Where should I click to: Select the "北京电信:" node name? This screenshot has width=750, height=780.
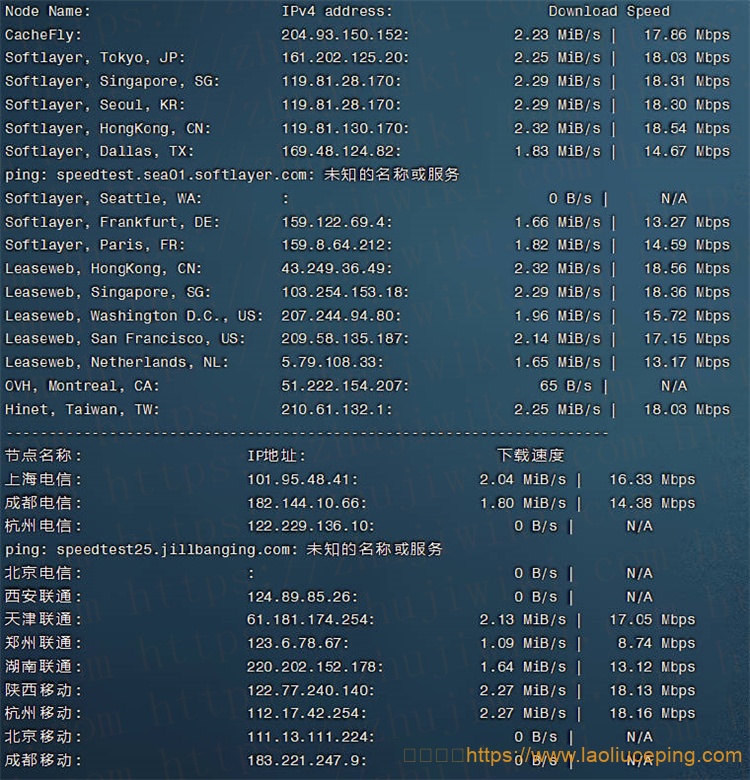pos(43,573)
